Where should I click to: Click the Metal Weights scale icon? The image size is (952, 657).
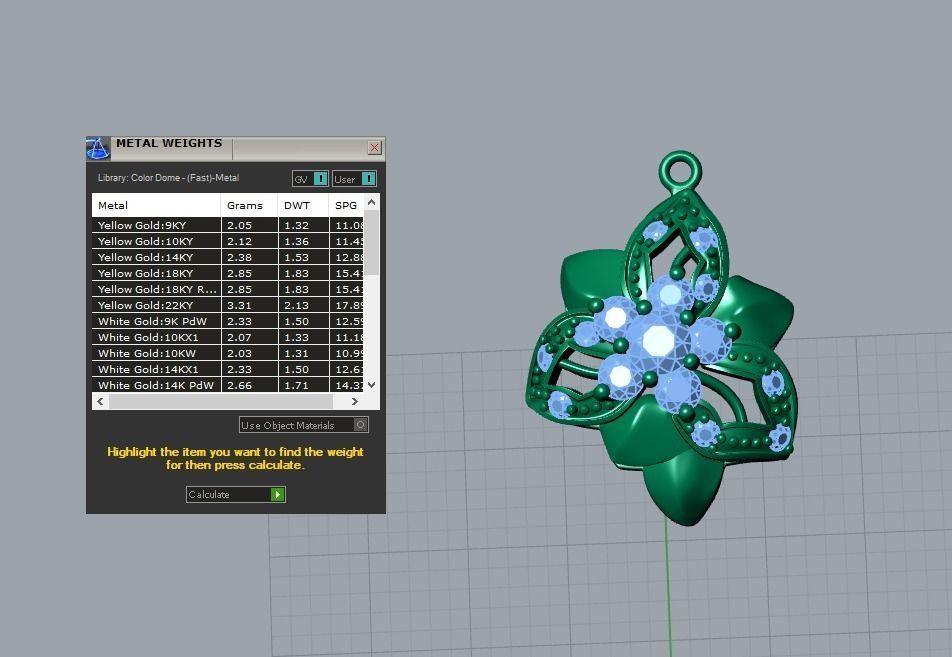pos(98,148)
